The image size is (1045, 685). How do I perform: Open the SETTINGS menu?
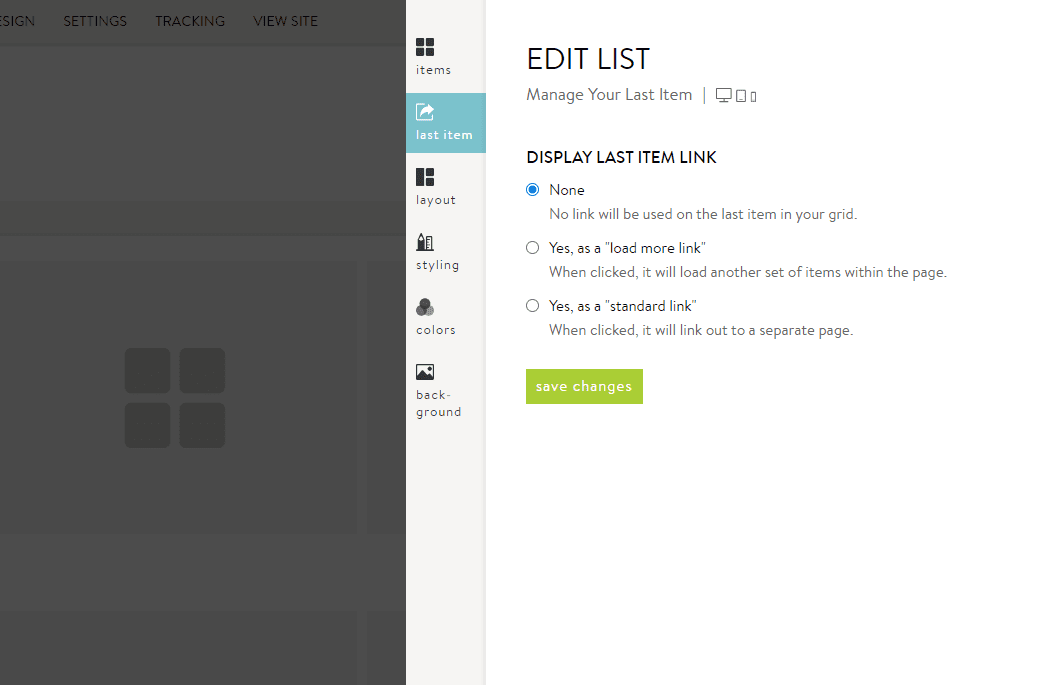94,20
